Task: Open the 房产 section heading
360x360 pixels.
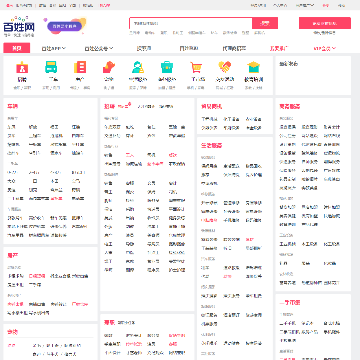Action: pyautogui.click(x=13, y=256)
